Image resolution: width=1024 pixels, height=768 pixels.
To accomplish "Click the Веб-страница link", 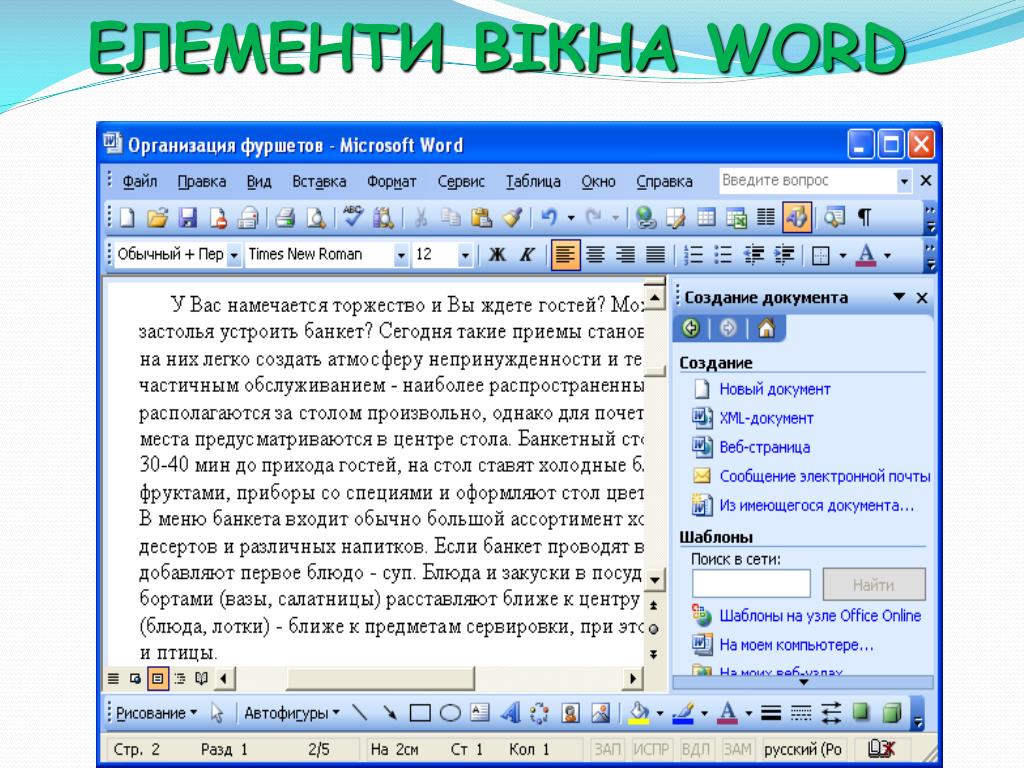I will pyautogui.click(x=765, y=447).
